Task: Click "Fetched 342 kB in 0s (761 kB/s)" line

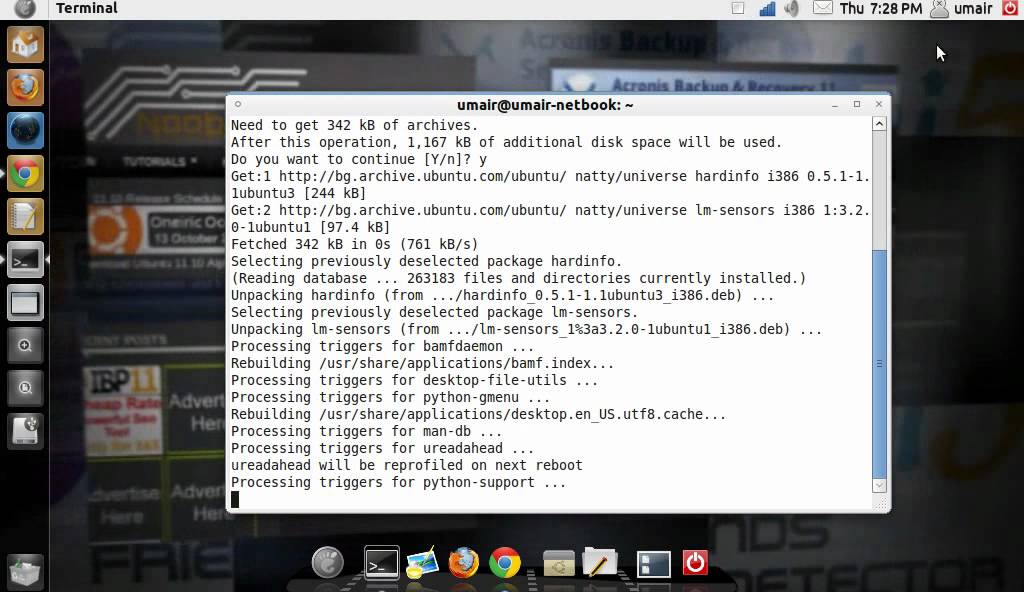Action: click(x=355, y=244)
